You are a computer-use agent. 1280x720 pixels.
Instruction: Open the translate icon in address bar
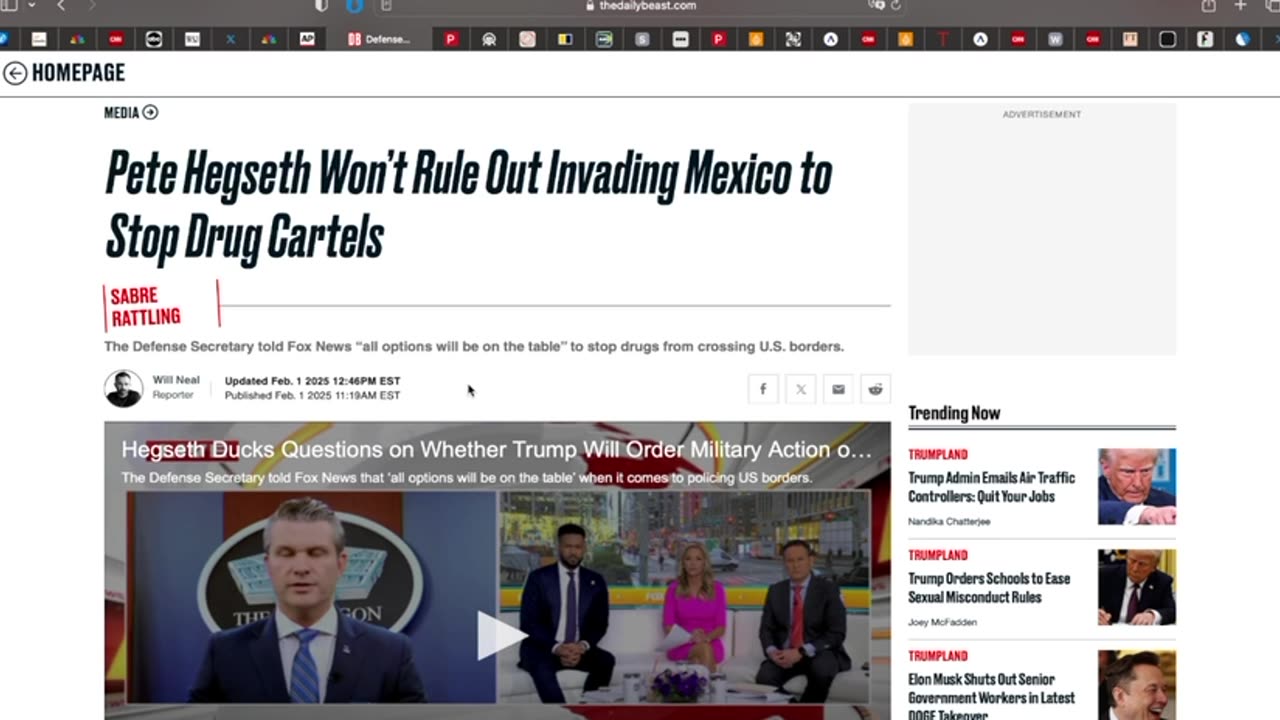tap(876, 6)
